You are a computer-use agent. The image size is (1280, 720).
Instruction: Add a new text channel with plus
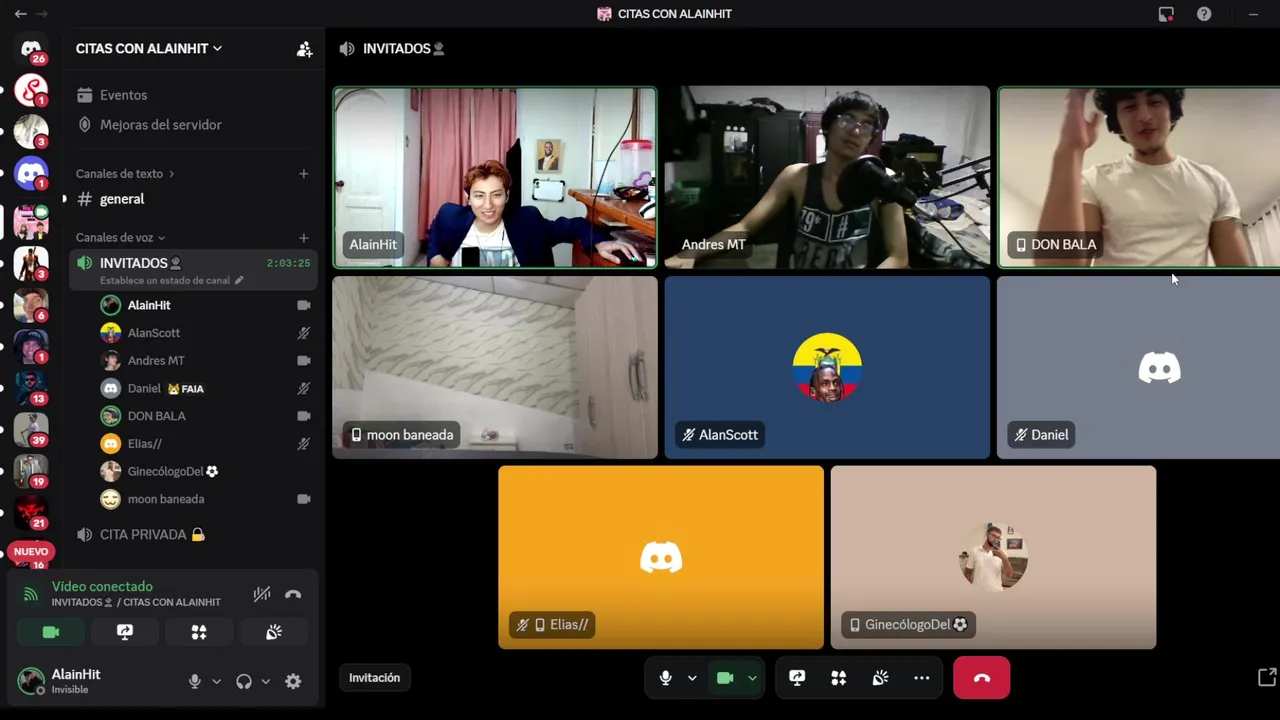pos(303,174)
